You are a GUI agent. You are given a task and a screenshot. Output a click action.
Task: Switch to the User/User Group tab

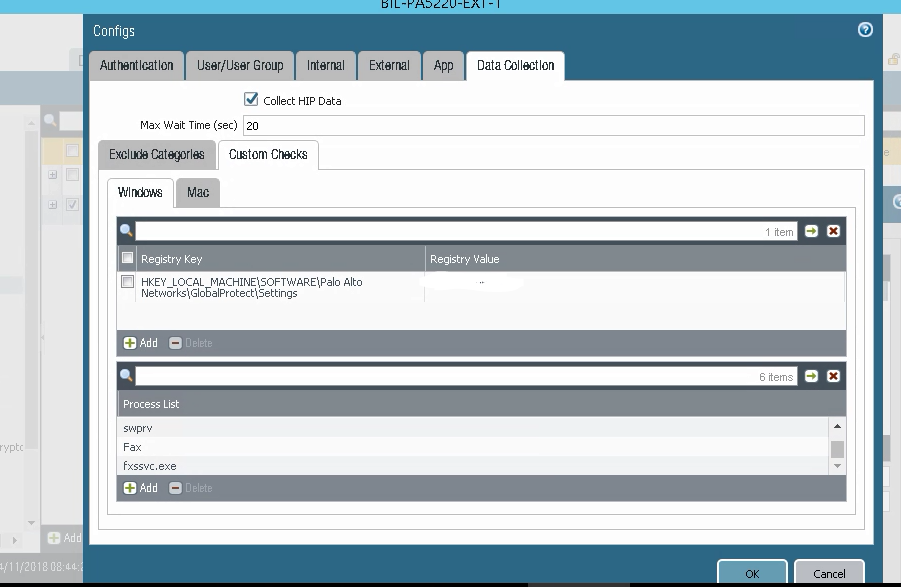(x=240, y=65)
